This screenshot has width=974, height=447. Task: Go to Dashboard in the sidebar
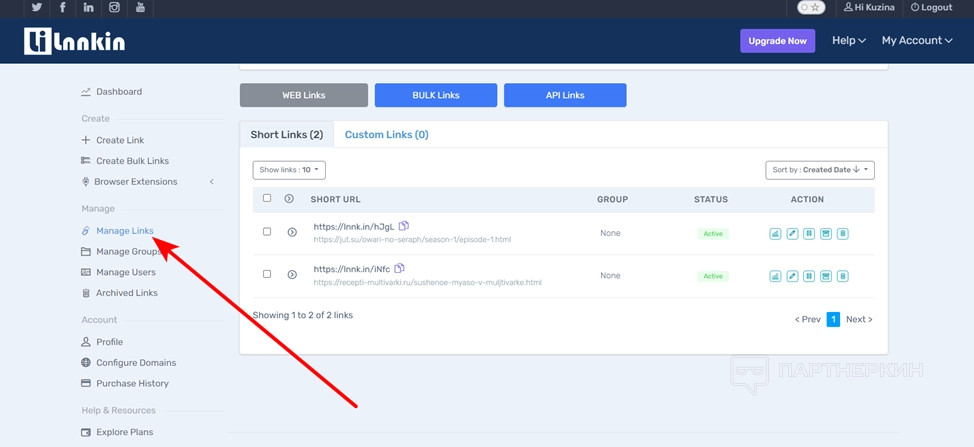pyautogui.click(x=112, y=92)
